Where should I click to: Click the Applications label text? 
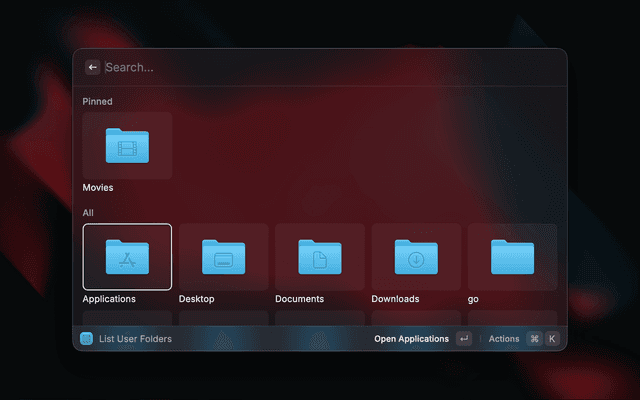tap(109, 299)
